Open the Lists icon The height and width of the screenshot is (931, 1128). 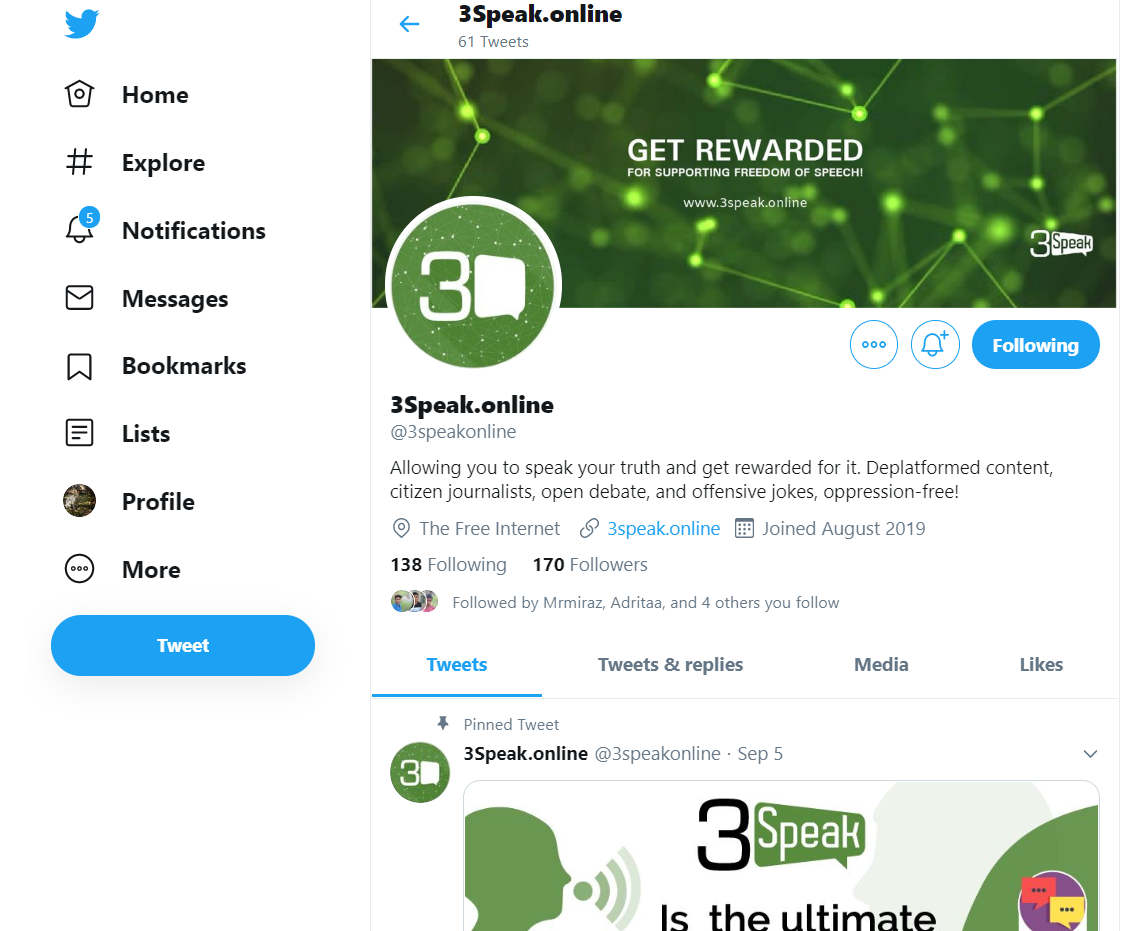tap(79, 433)
